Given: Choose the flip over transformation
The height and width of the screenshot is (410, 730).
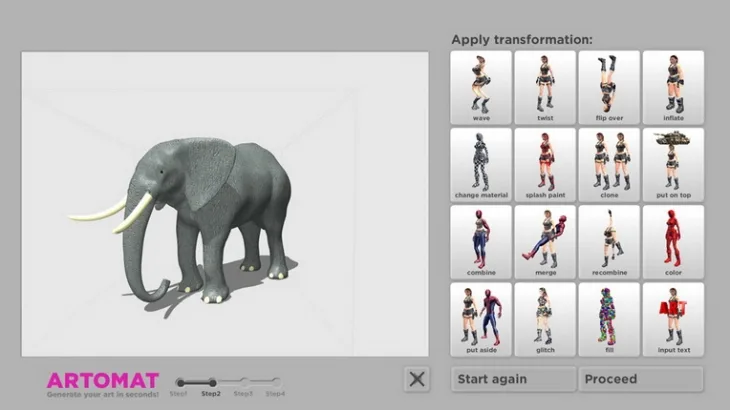Looking at the screenshot, I should [609, 87].
